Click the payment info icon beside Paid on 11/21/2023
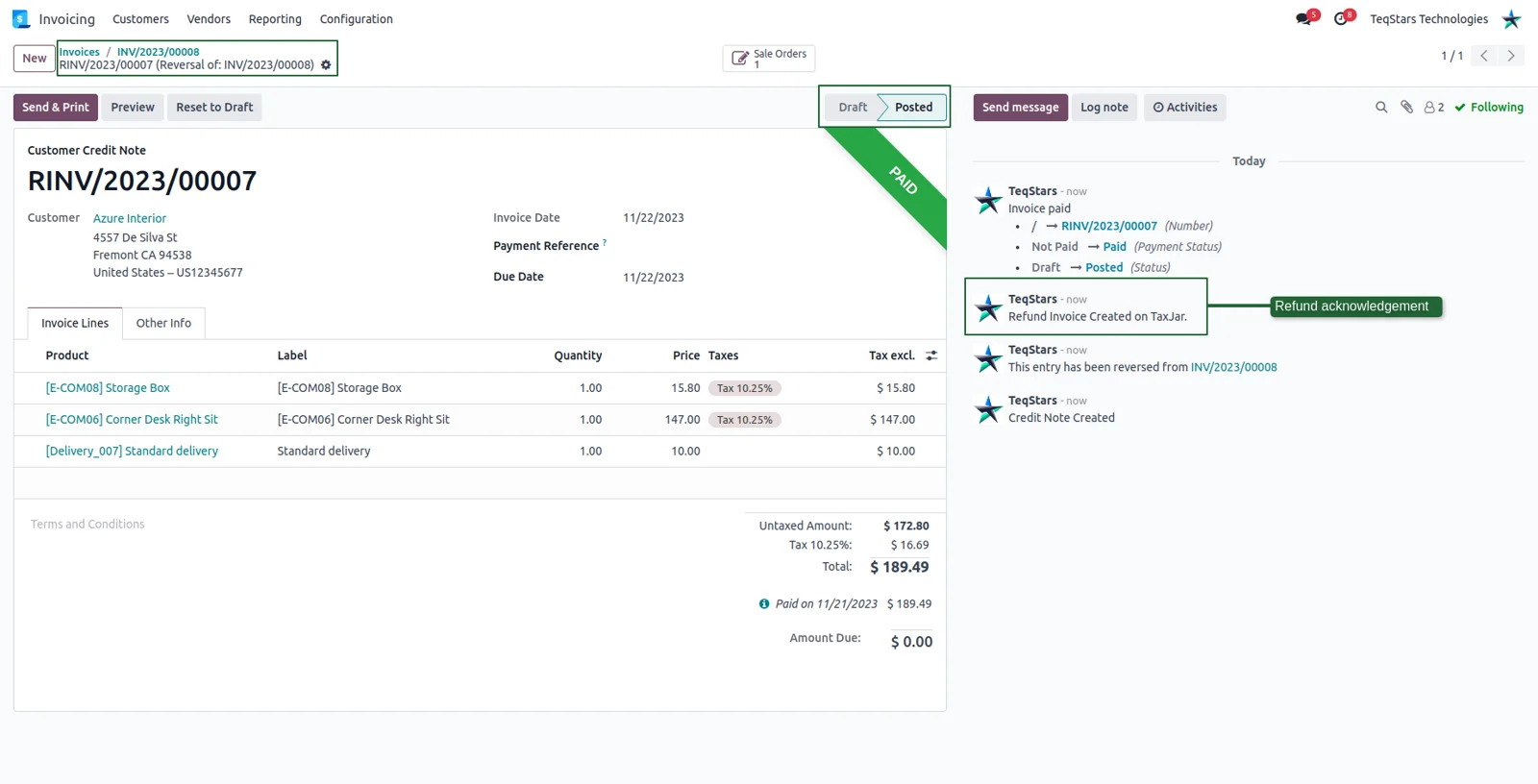 (x=764, y=604)
